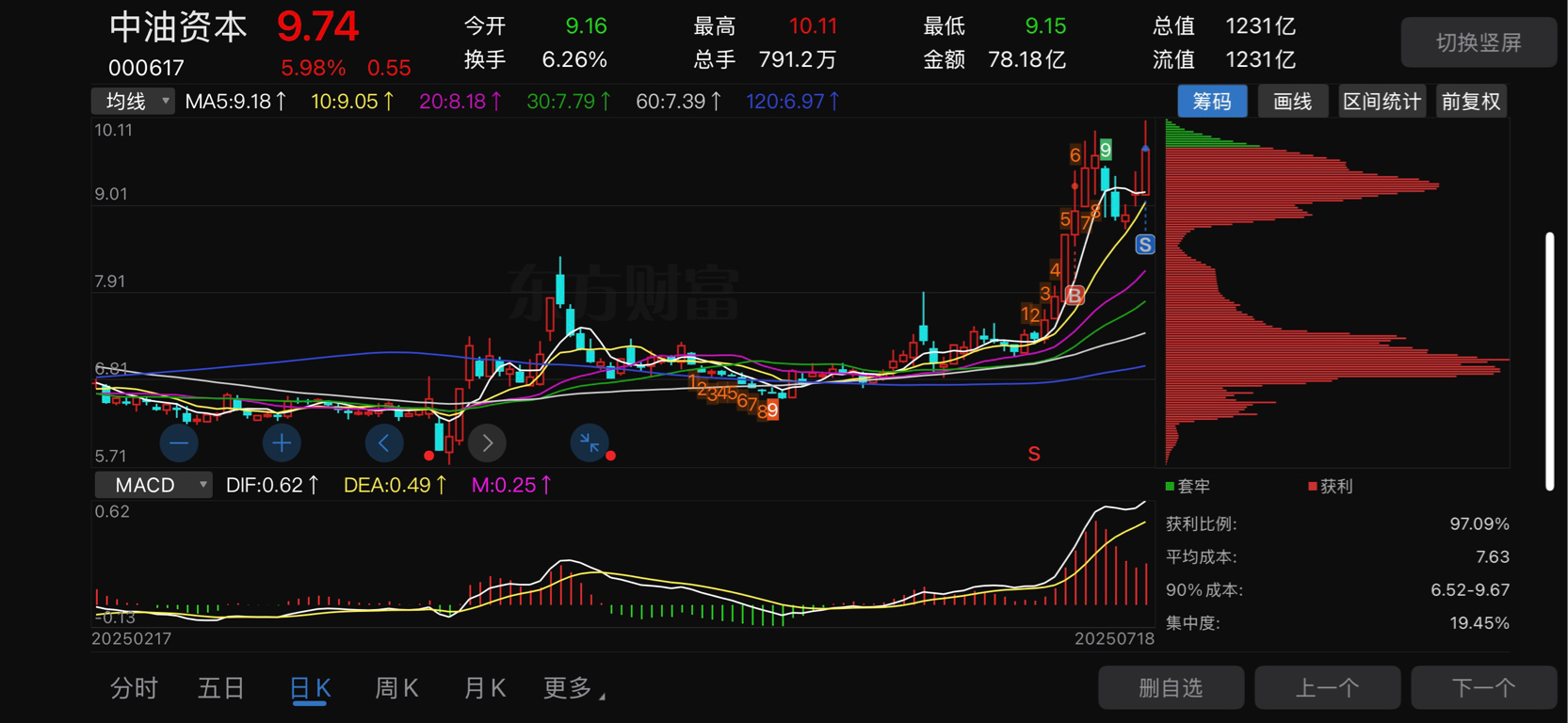The width and height of the screenshot is (1568, 723).
Task: Tap the red 获利 legend item
Action: click(1331, 487)
